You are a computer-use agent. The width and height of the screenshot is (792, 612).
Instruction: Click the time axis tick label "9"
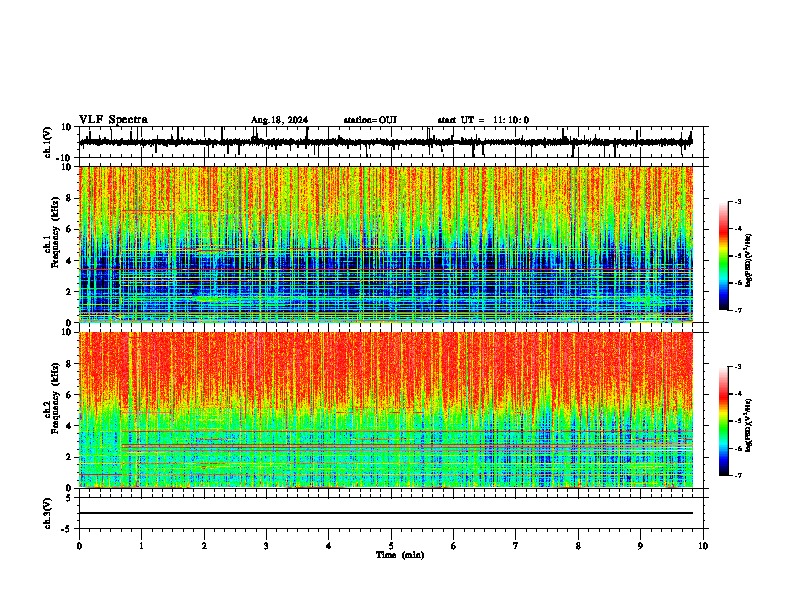pos(640,546)
